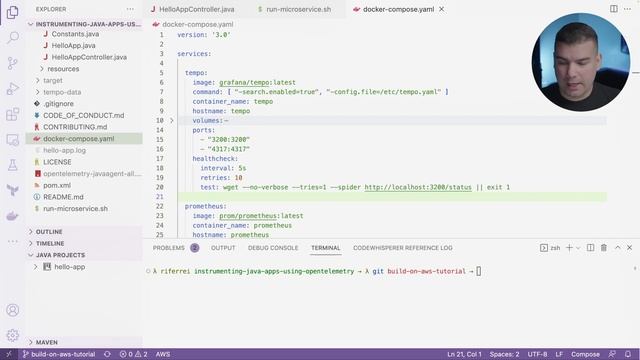Open HelloApp.java in explorer
Image resolution: width=640 pixels, height=360 pixels.
pos(73,46)
